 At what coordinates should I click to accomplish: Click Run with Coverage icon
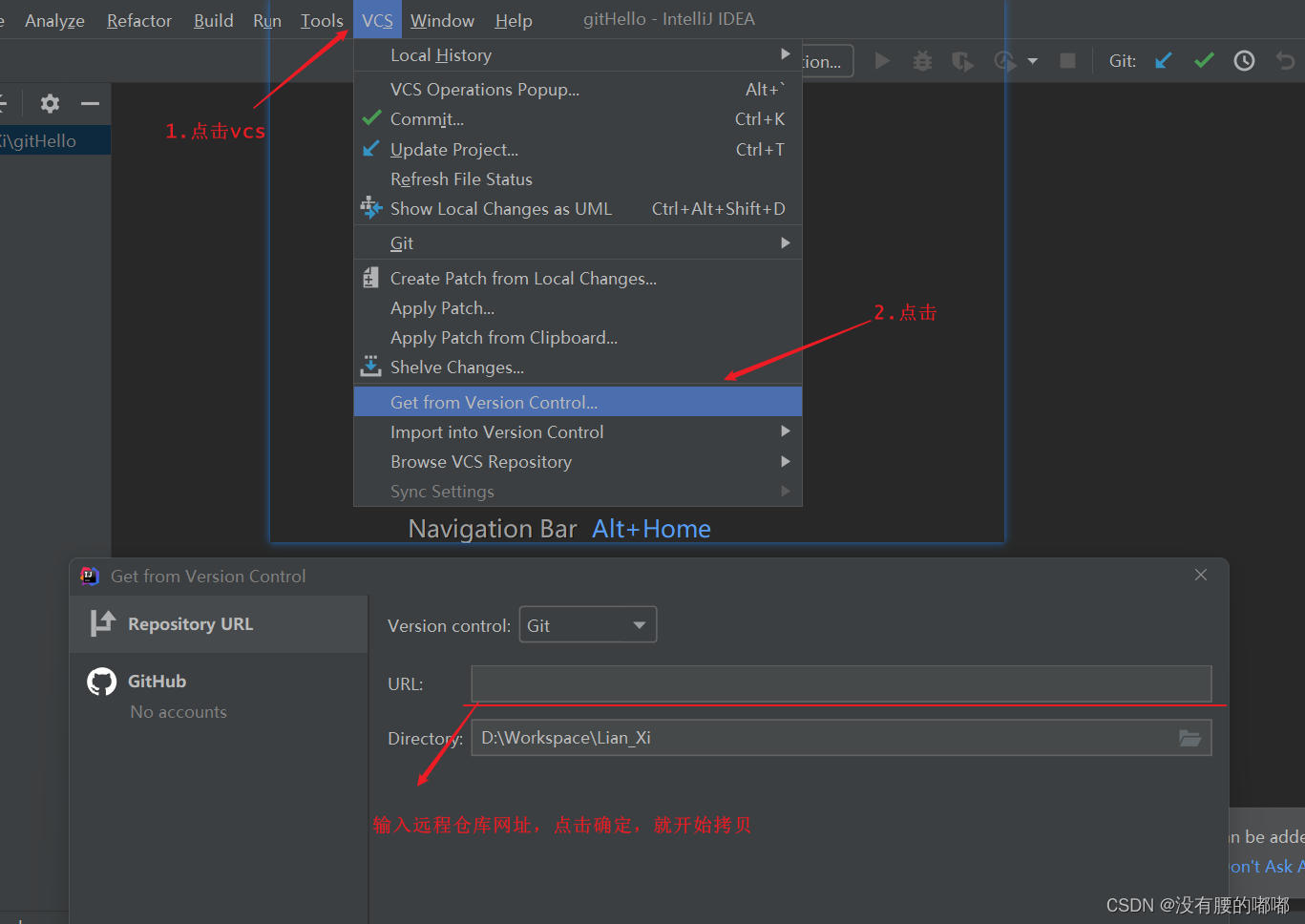tap(962, 62)
